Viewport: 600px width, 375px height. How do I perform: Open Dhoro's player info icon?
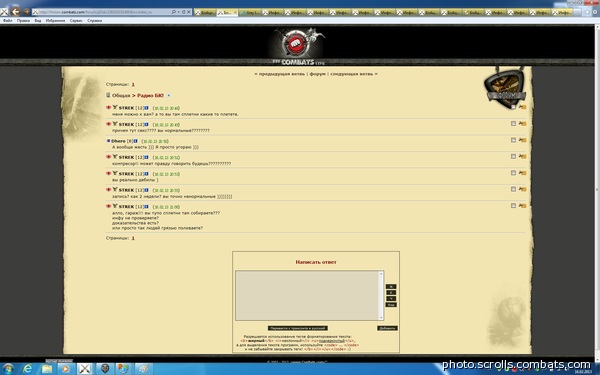[135, 141]
